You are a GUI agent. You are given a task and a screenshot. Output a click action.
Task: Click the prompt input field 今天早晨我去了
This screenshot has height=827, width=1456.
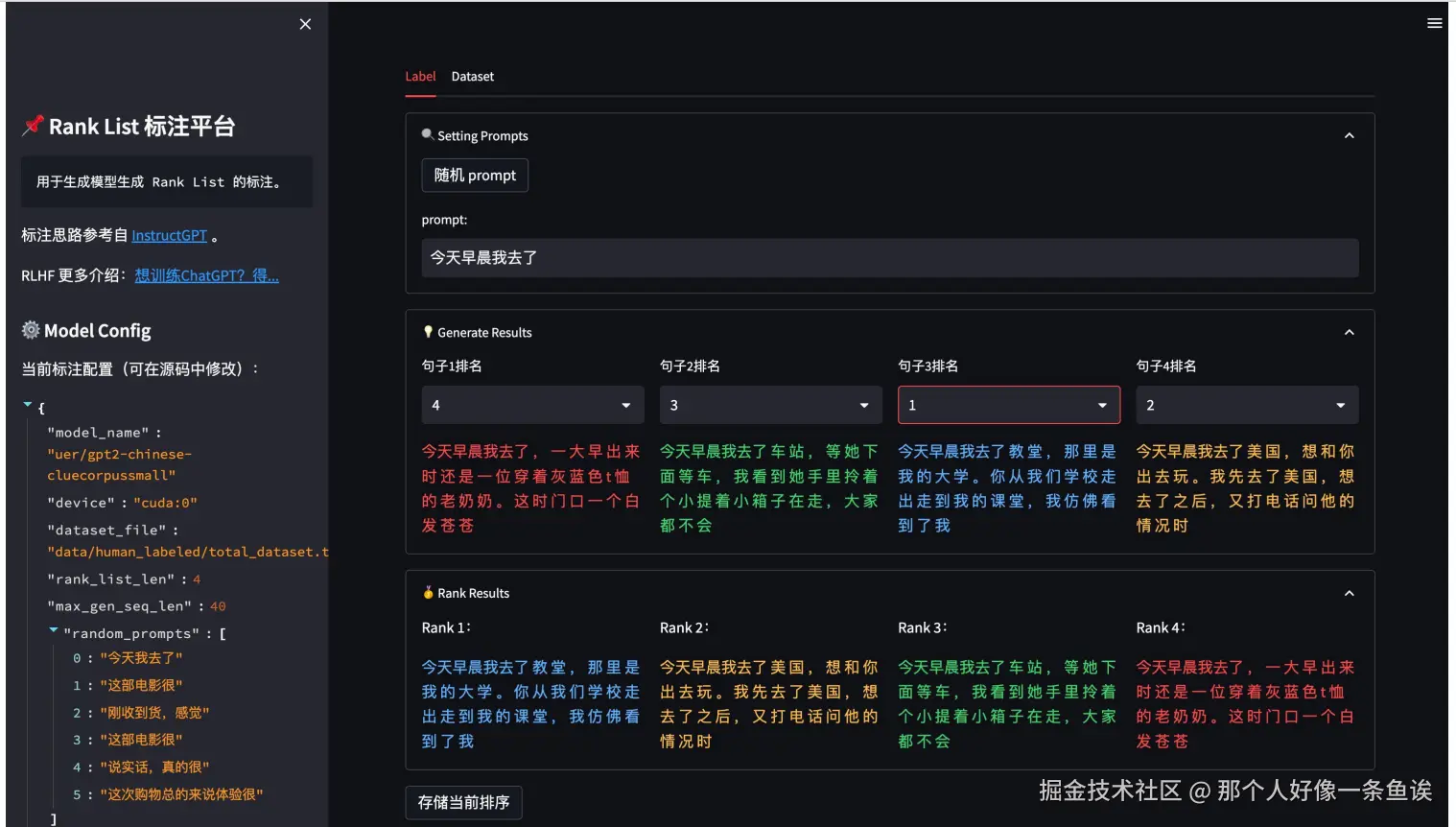point(890,257)
